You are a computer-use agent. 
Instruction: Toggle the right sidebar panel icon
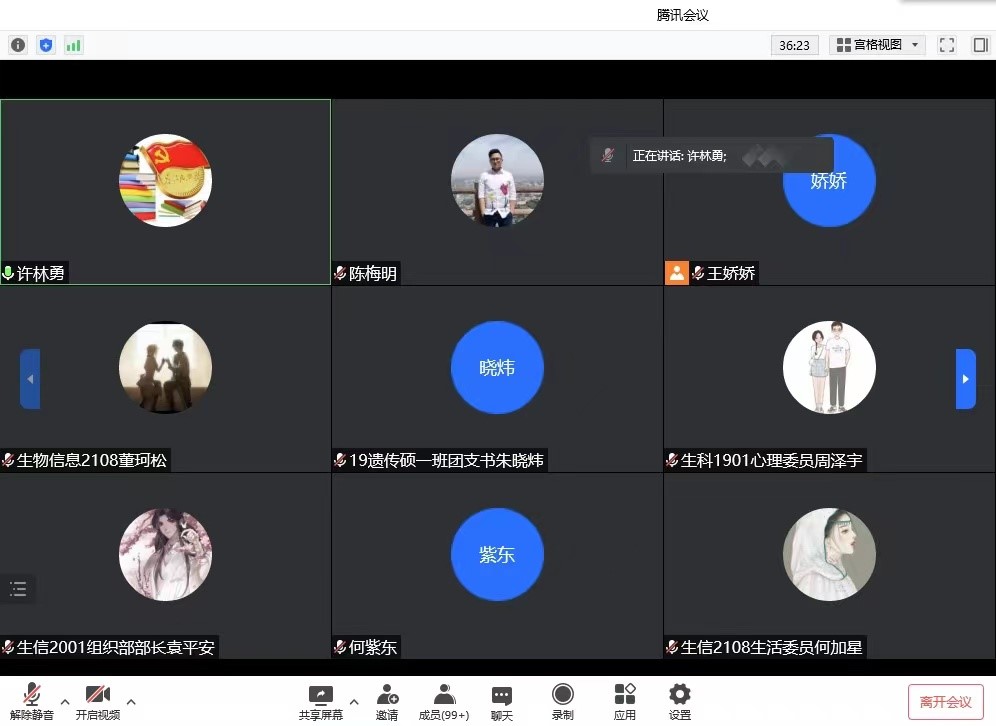[980, 45]
